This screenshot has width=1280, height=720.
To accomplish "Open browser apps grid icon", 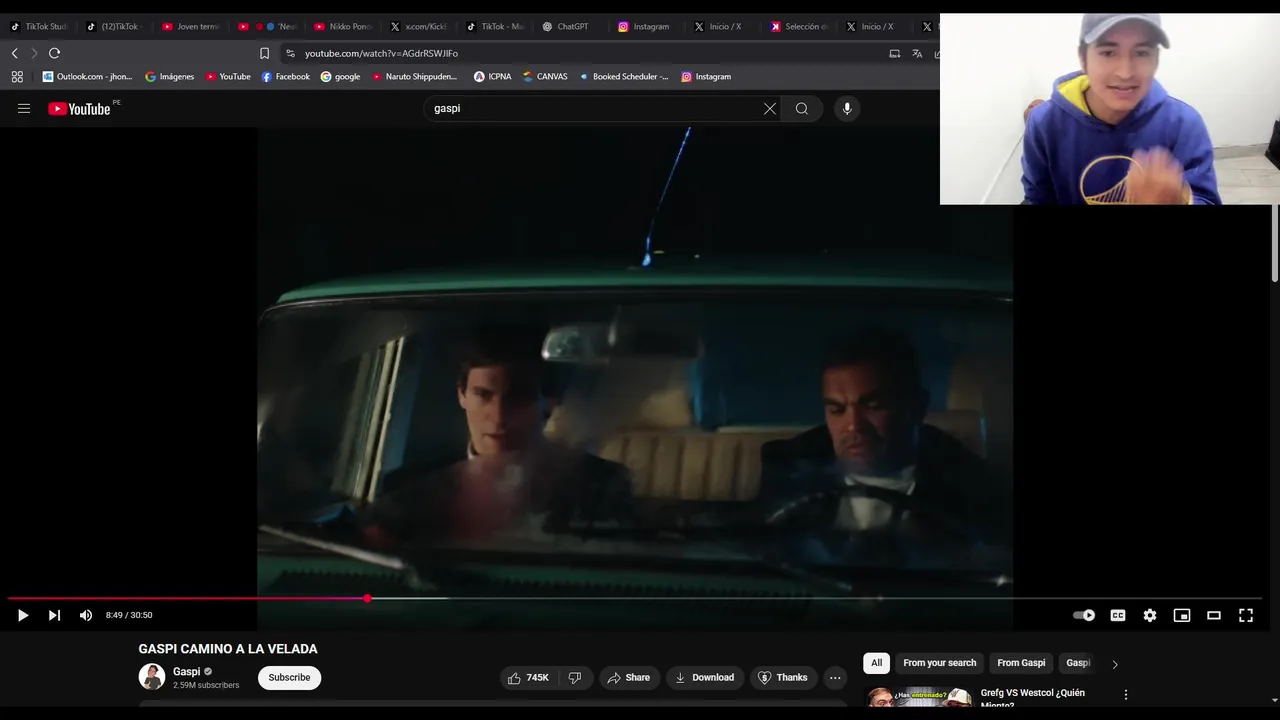I will click(x=17, y=76).
